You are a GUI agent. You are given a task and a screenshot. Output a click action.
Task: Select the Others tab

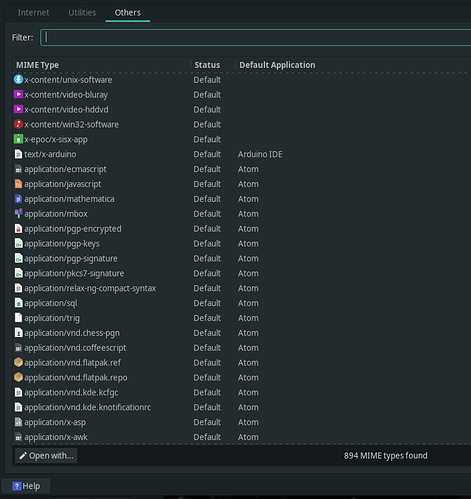click(128, 13)
